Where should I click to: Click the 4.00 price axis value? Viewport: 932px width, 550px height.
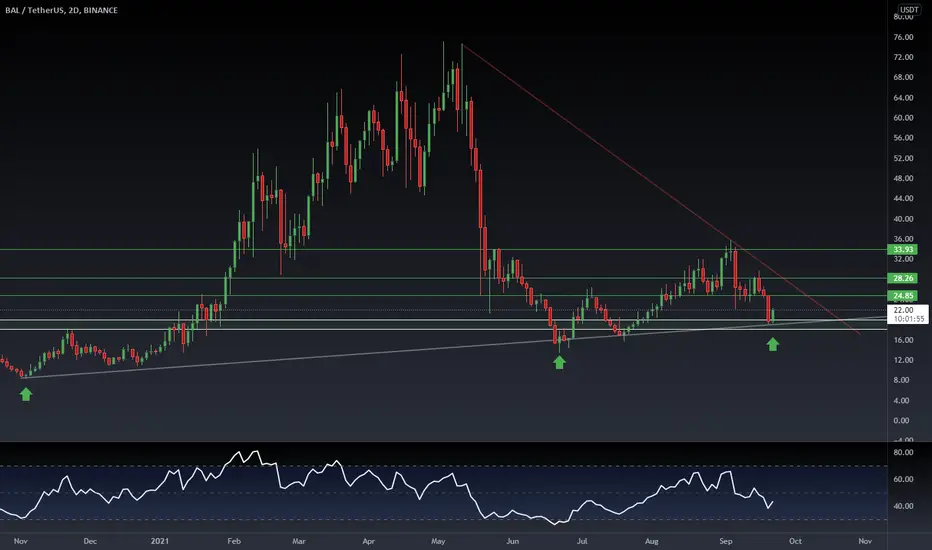902,401
